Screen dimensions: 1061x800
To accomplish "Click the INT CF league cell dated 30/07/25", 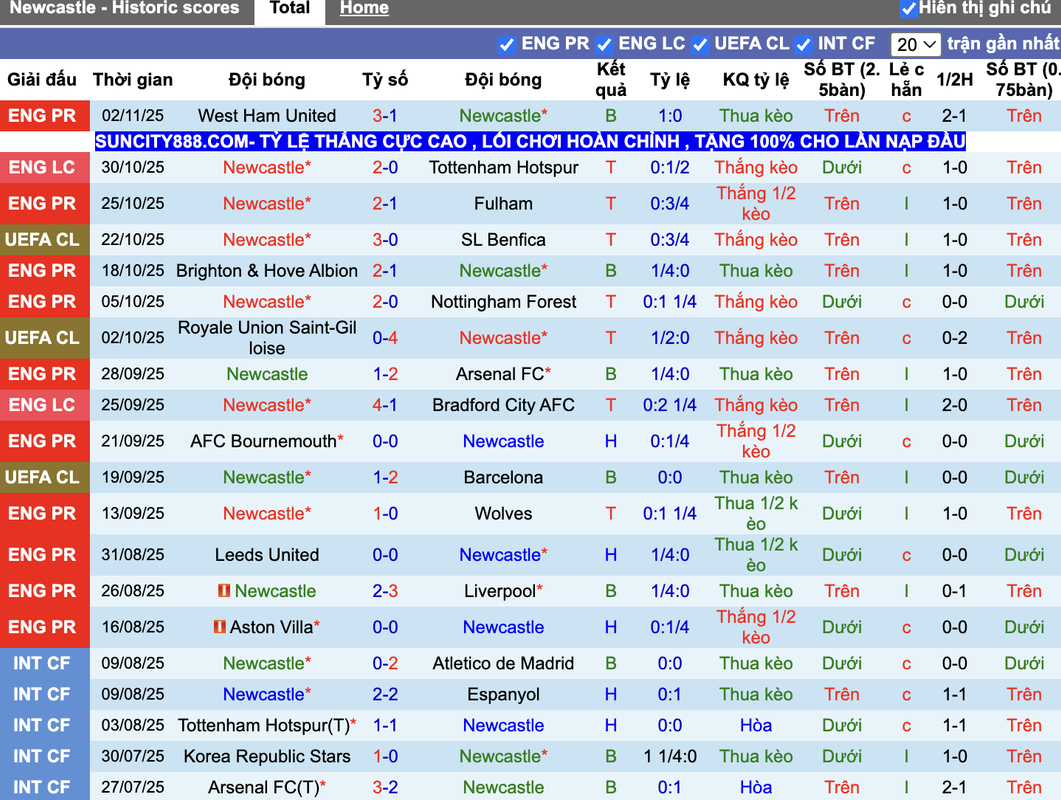I will pos(45,756).
